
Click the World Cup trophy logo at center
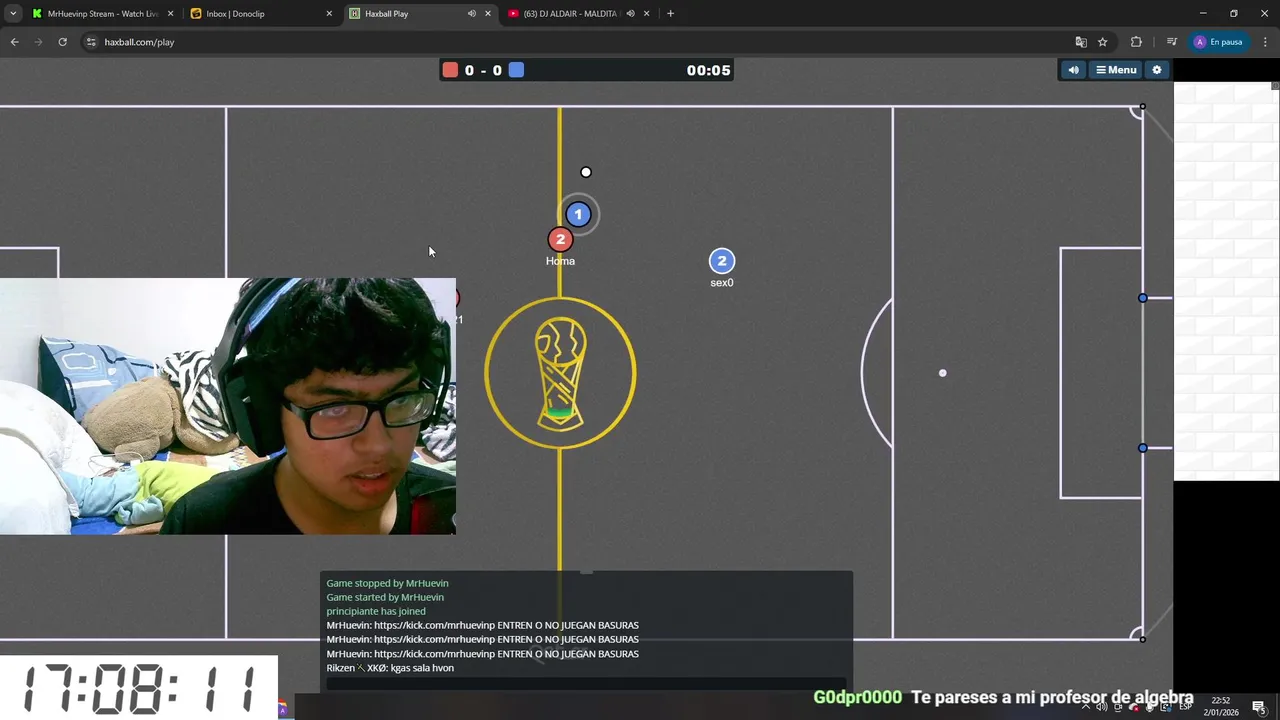560,373
